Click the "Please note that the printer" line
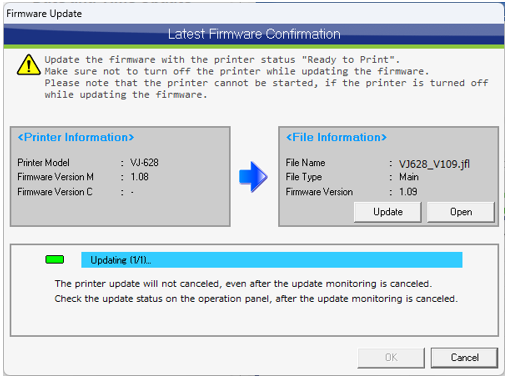This screenshot has width=506, height=379. tap(266, 83)
